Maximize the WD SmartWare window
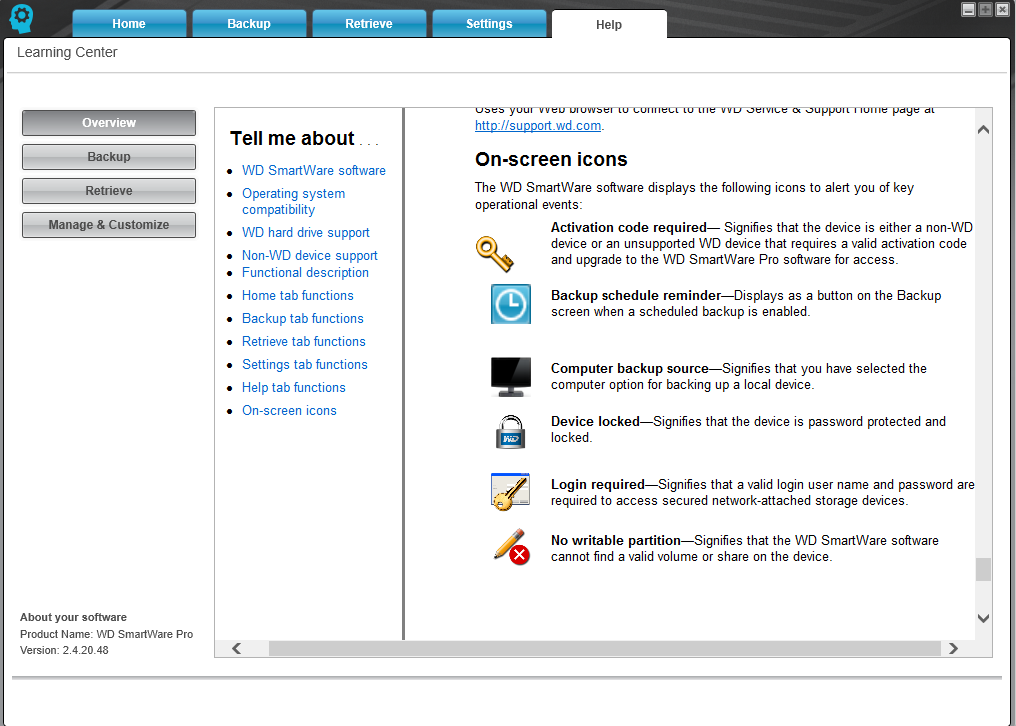 (986, 9)
